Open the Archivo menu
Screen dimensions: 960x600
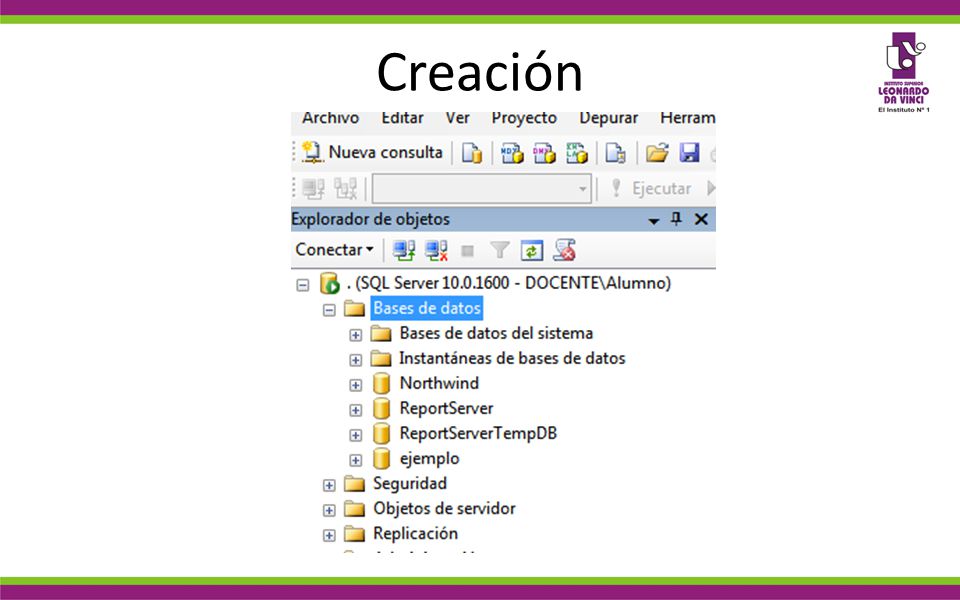(x=331, y=118)
